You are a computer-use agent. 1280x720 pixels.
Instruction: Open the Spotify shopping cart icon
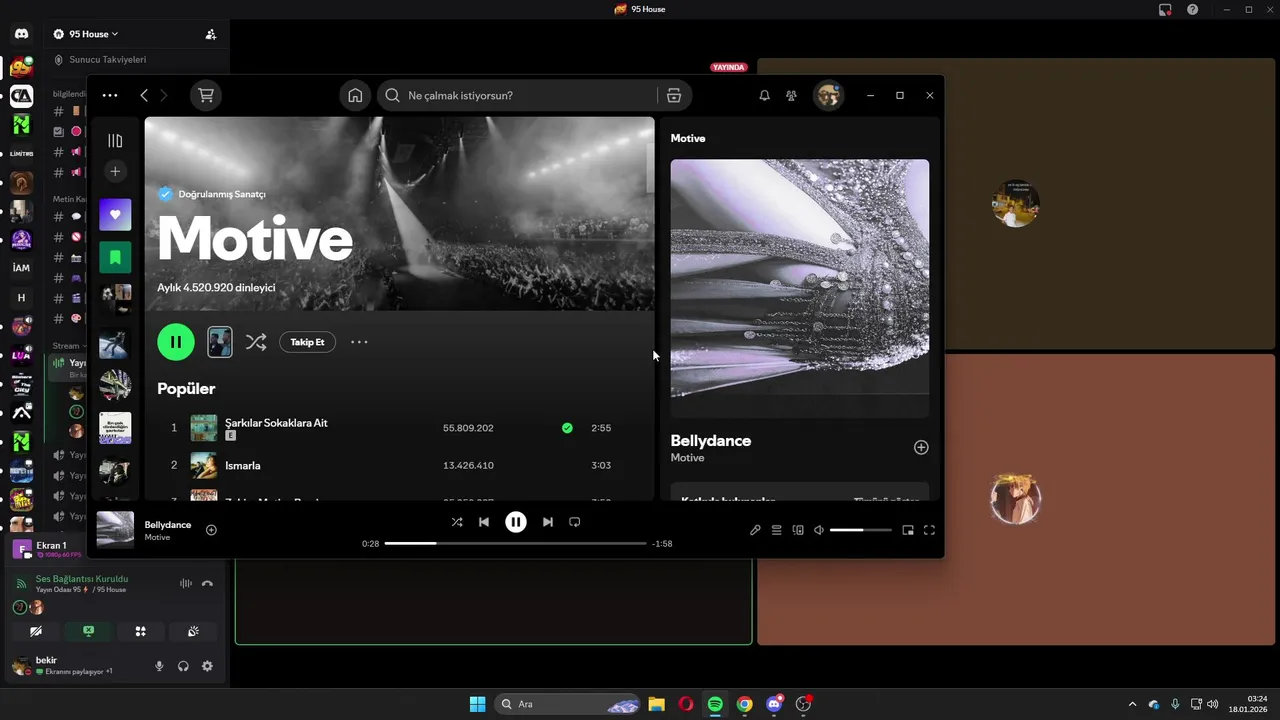[x=206, y=95]
